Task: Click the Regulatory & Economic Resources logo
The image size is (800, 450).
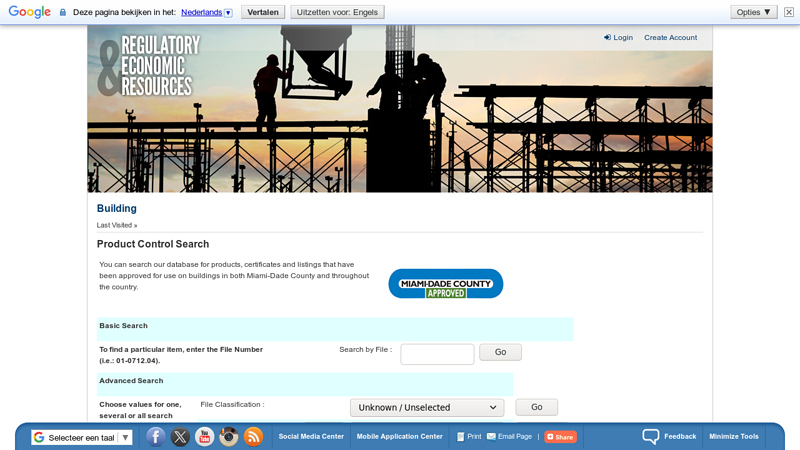Action: pos(148,66)
